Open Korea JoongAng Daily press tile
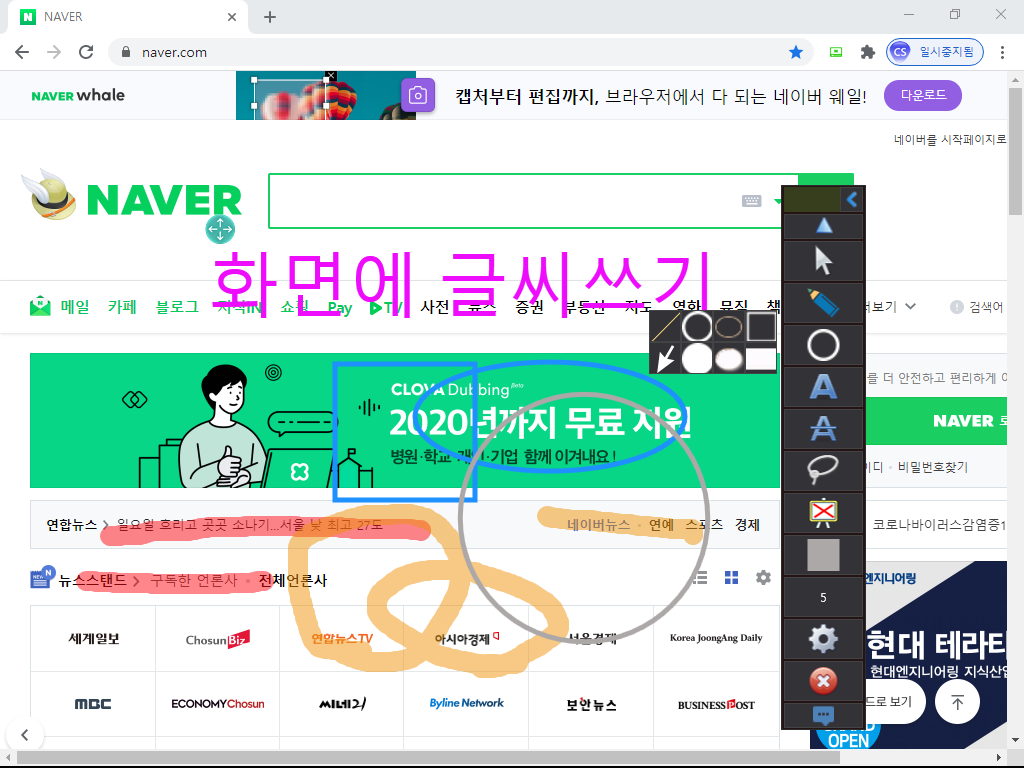Screen dimensions: 1024x768 [x=716, y=639]
